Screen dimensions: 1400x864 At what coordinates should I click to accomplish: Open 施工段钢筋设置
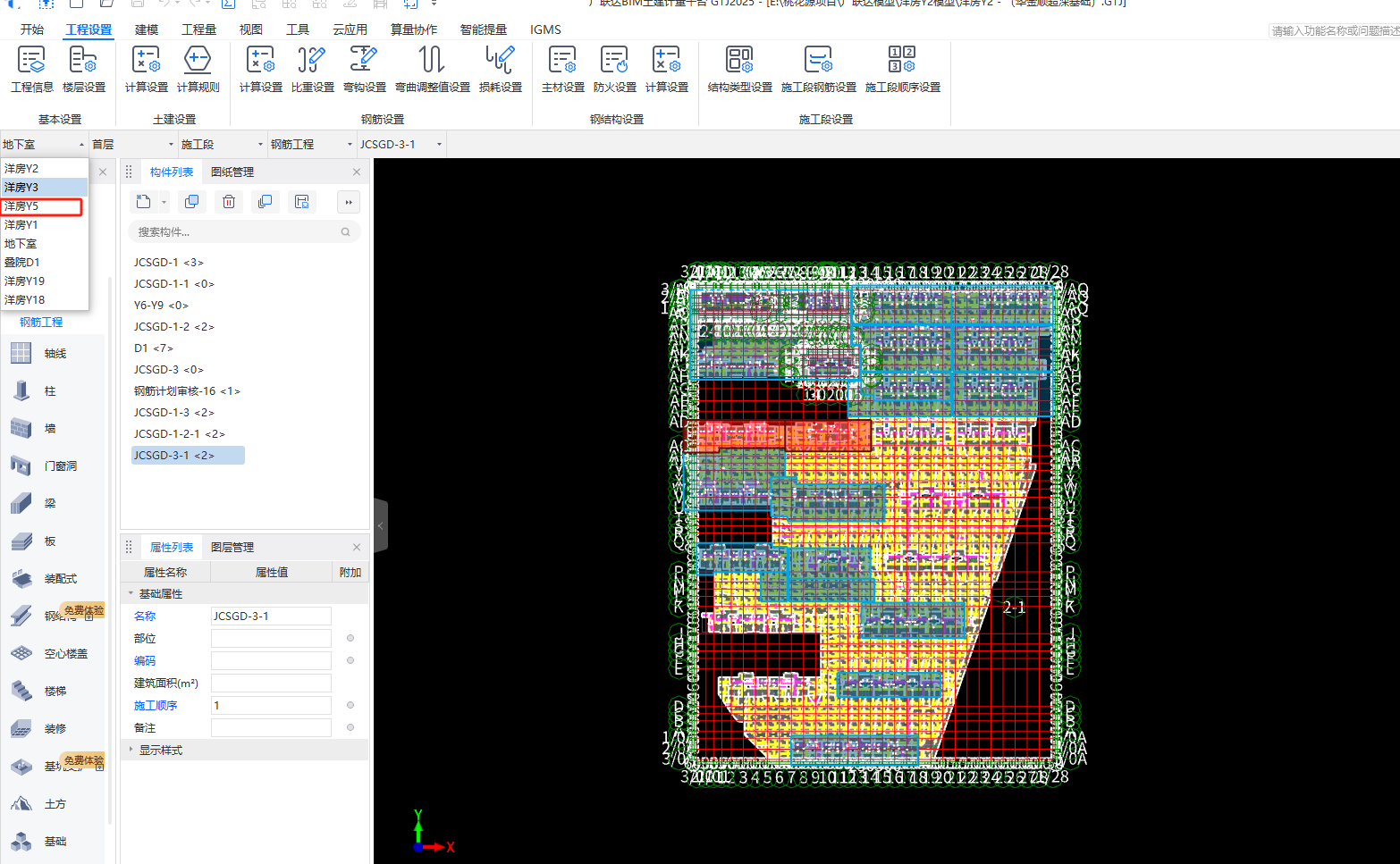pos(818,70)
